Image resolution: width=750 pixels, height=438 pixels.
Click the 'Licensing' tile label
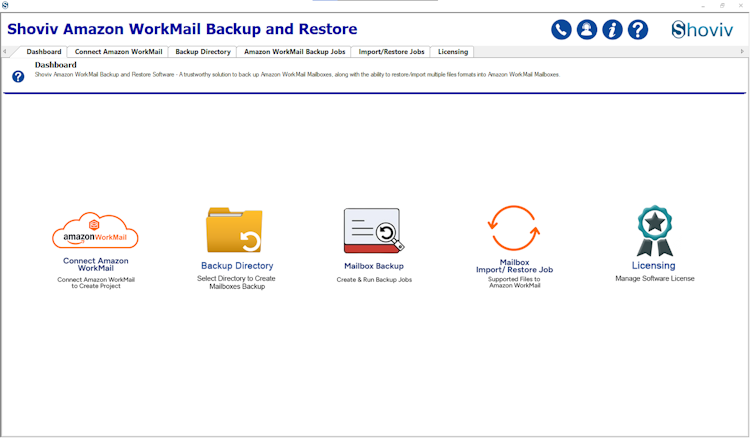(x=653, y=265)
